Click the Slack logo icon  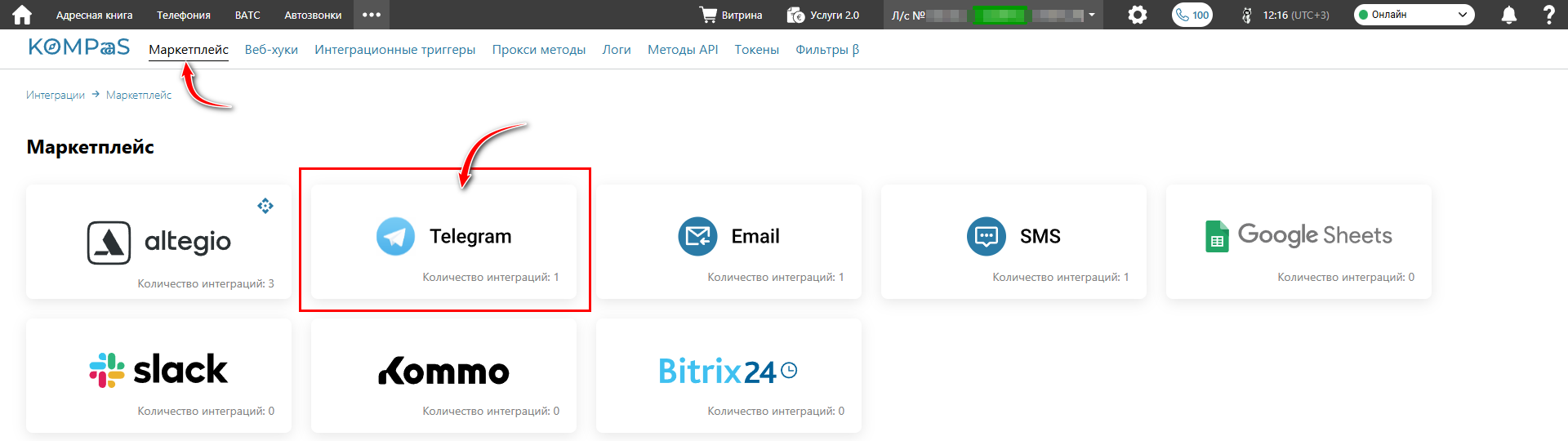point(107,370)
